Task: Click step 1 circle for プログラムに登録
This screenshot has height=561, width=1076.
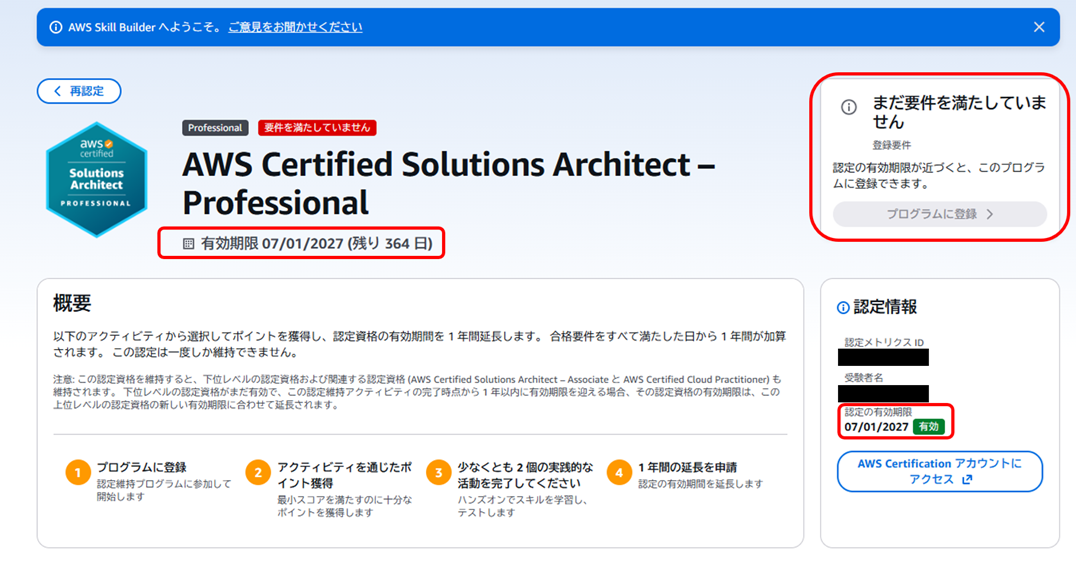Action: (x=78, y=473)
